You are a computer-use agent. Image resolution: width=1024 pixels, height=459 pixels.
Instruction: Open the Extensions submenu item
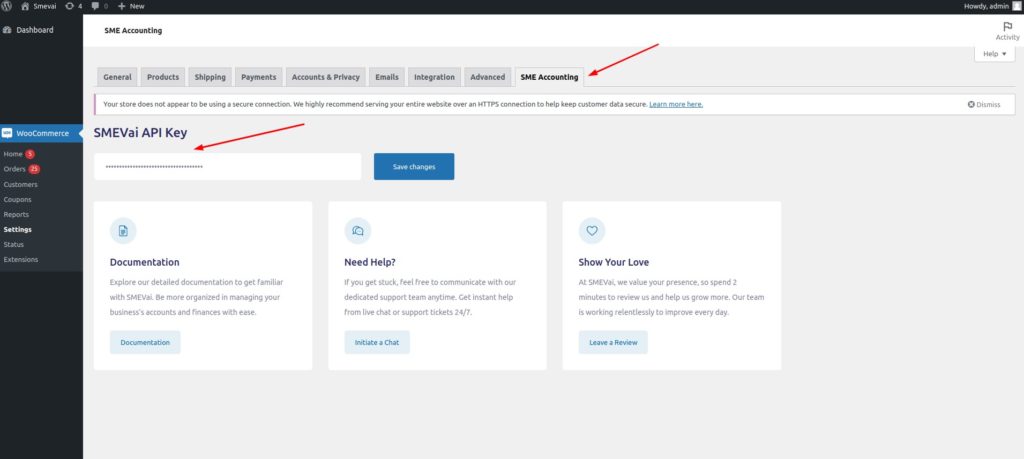click(21, 259)
